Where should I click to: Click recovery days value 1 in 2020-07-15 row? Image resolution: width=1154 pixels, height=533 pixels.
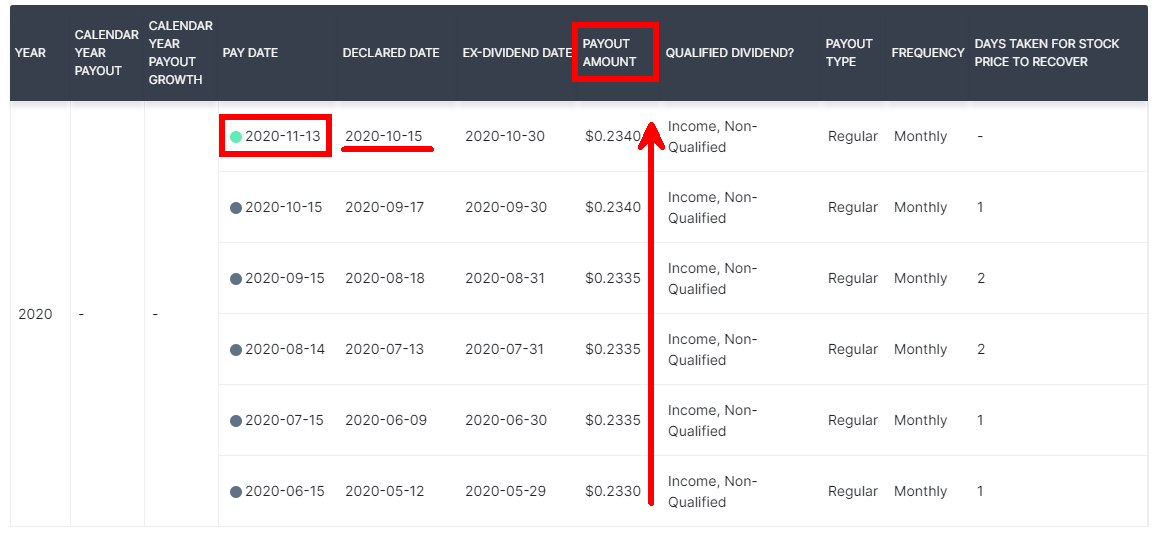pos(980,420)
